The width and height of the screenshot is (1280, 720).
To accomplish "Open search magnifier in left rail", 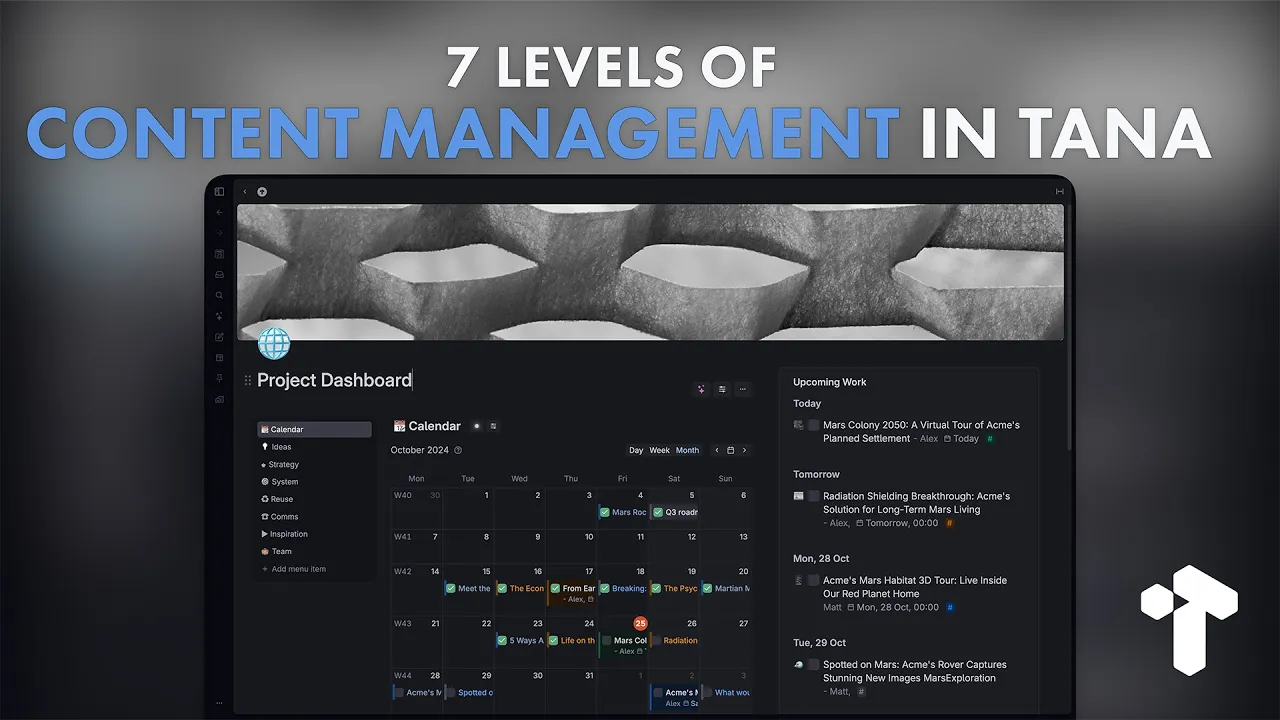I will coord(219,296).
